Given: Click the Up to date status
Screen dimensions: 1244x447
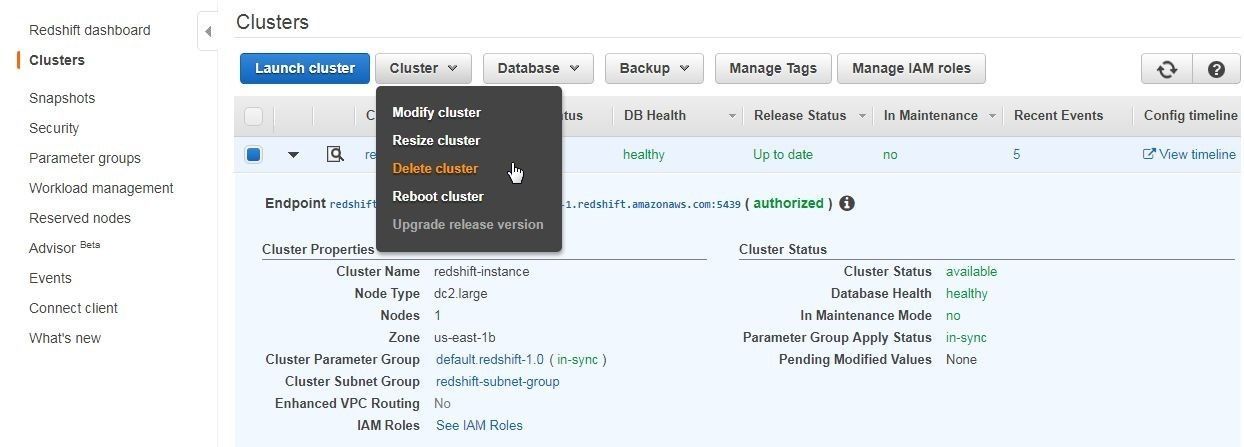Looking at the screenshot, I should 783,154.
